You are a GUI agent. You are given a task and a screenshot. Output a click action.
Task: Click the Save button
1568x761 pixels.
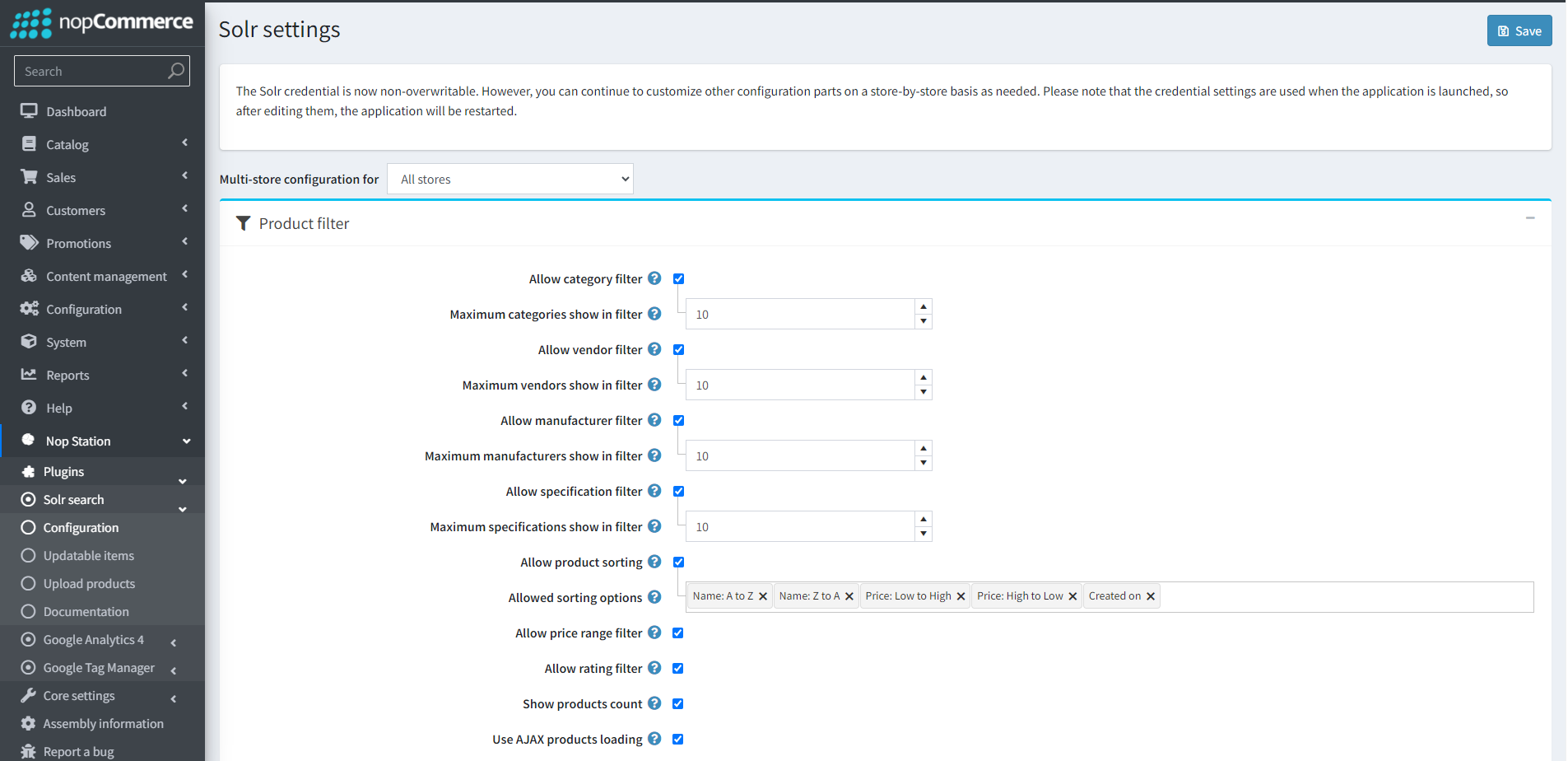(1519, 30)
